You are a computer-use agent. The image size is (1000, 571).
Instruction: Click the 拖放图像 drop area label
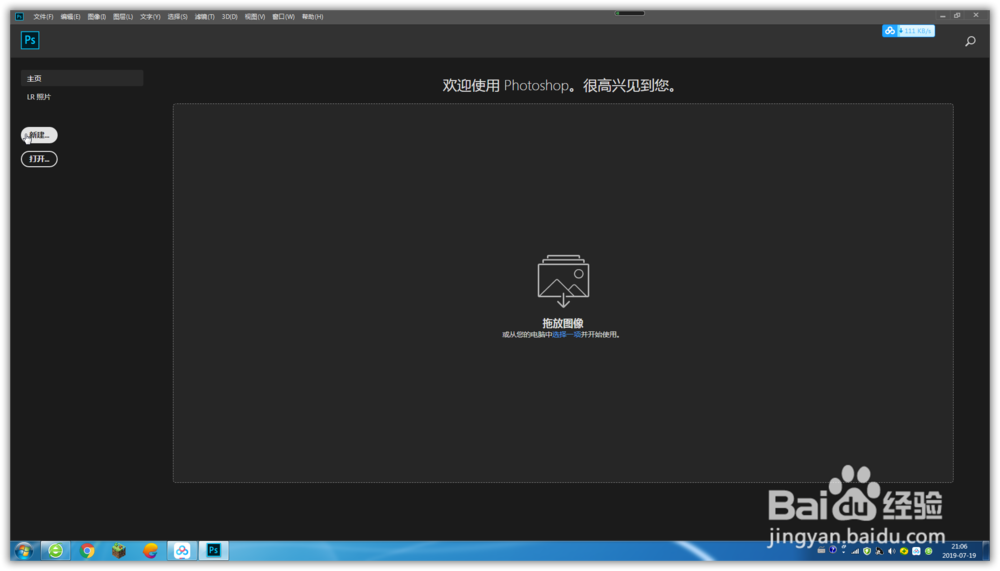(x=563, y=323)
